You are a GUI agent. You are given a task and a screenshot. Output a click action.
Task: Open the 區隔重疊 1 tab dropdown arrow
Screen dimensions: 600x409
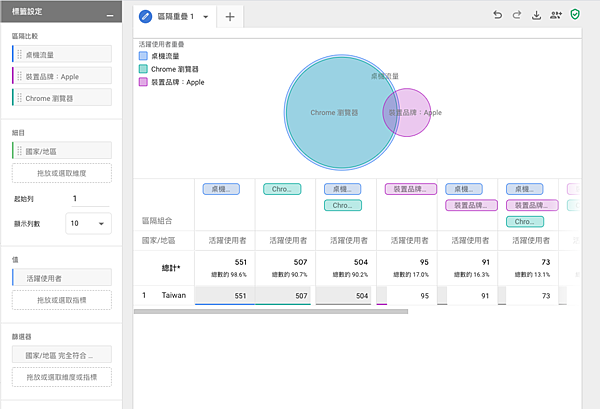(x=205, y=17)
